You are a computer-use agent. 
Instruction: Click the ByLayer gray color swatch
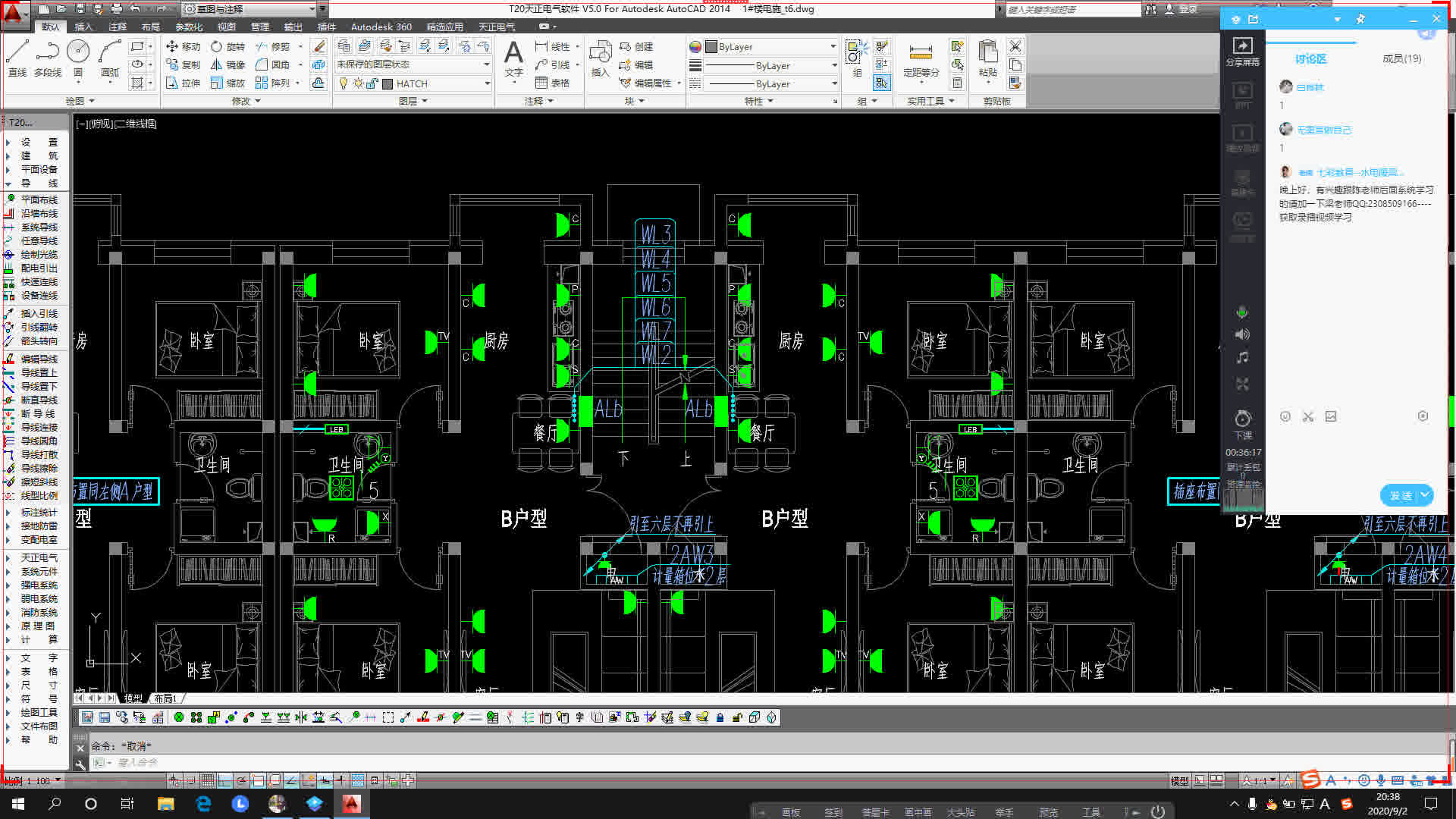coord(711,46)
